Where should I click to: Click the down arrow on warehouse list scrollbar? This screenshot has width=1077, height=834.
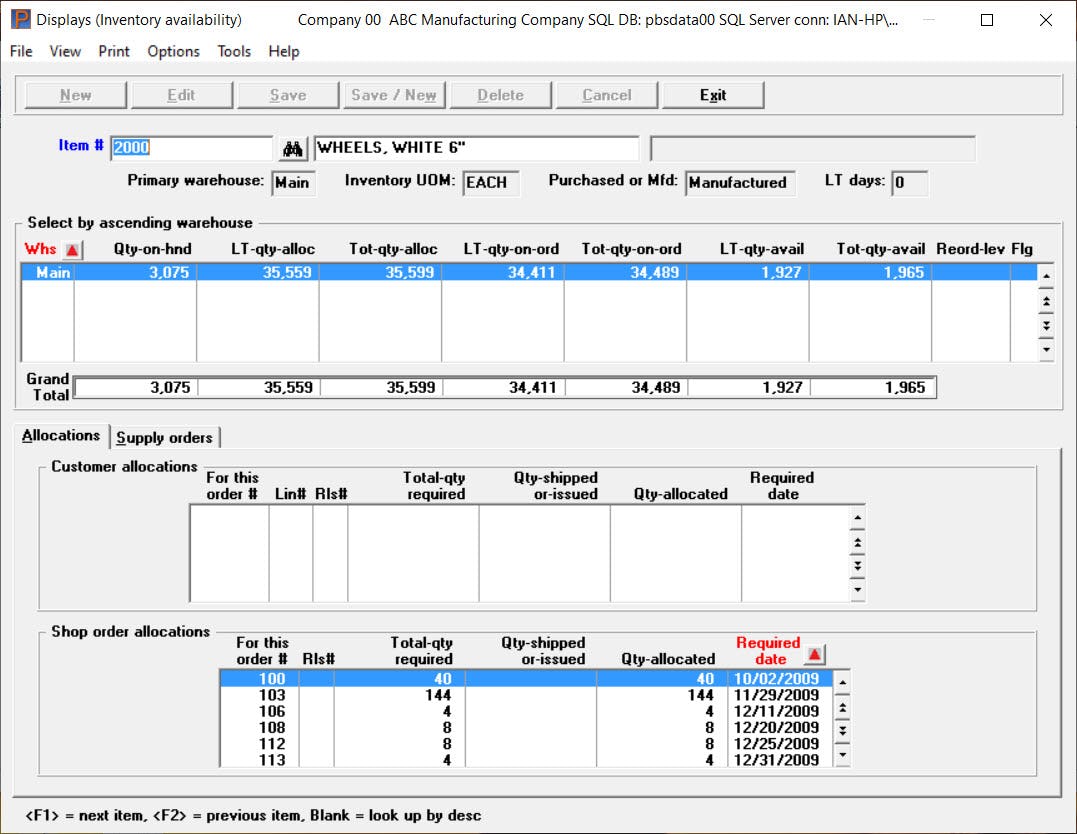click(1045, 351)
